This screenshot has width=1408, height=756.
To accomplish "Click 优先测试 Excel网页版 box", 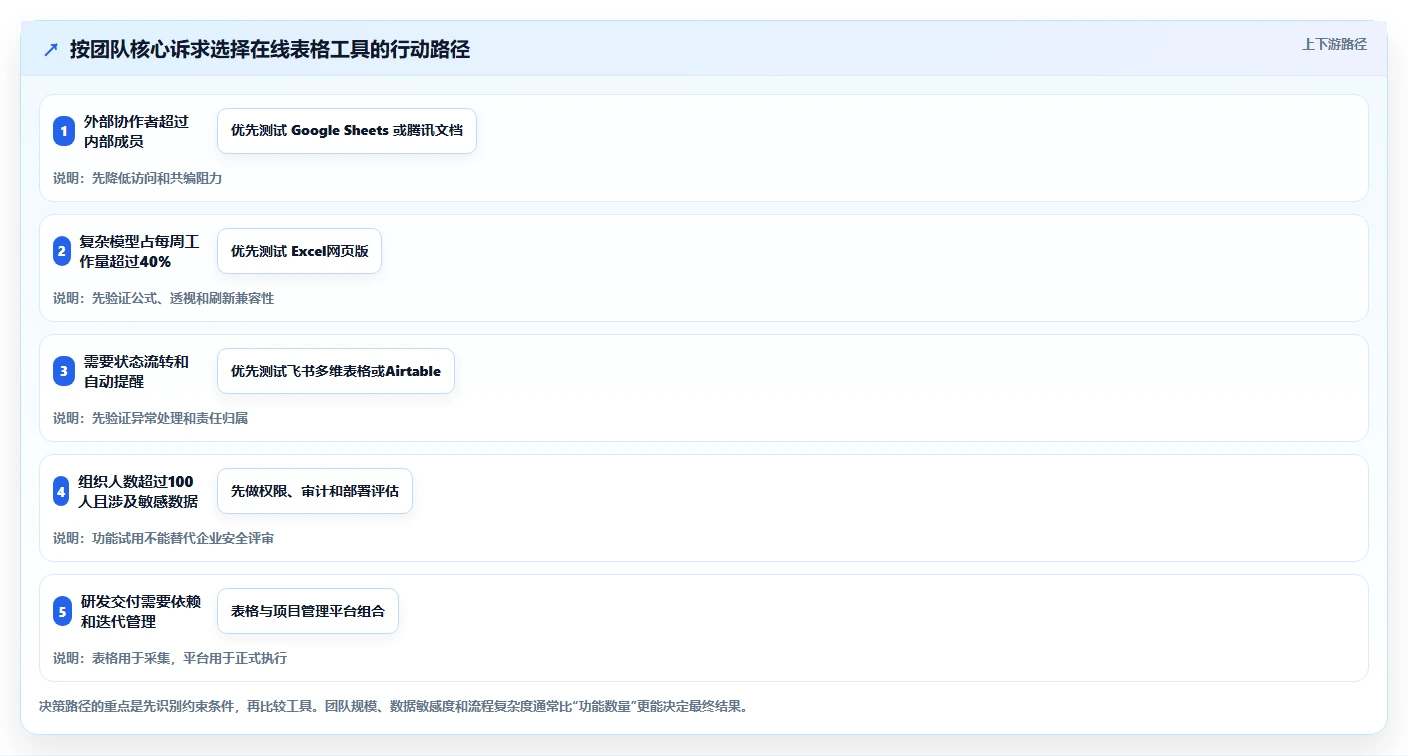I will (299, 251).
